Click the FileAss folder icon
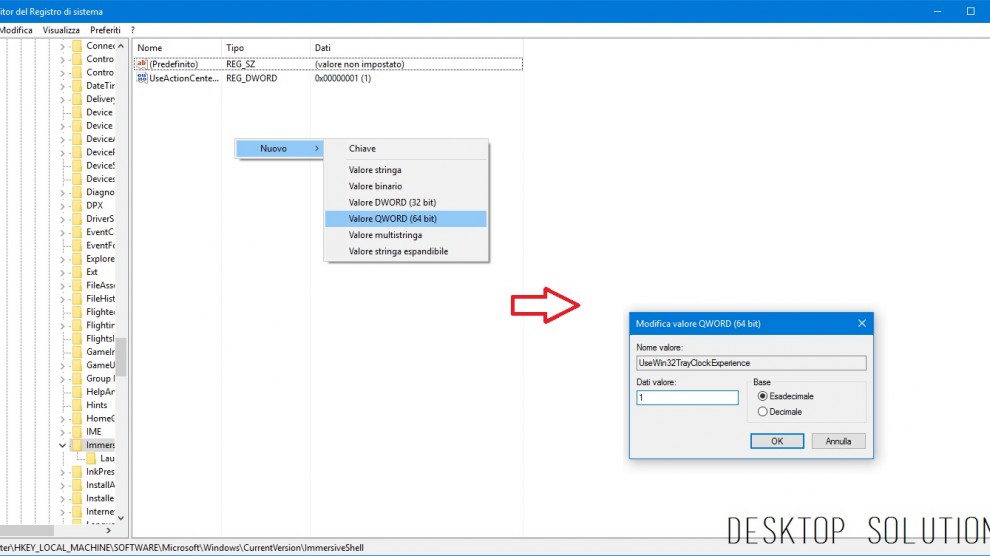 click(x=77, y=285)
